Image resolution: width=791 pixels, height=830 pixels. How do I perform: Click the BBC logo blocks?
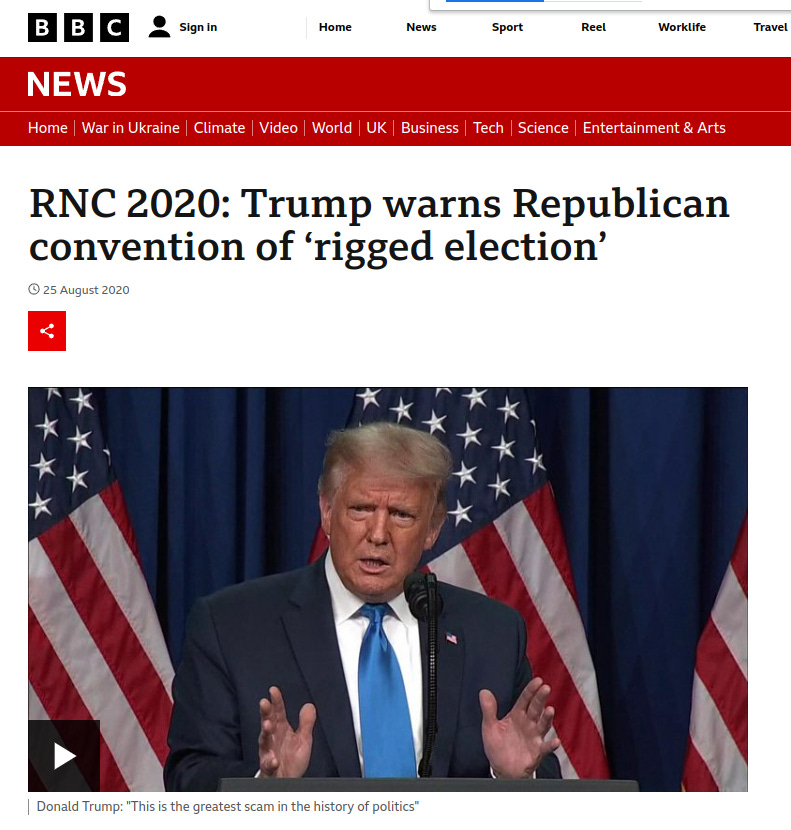78,28
